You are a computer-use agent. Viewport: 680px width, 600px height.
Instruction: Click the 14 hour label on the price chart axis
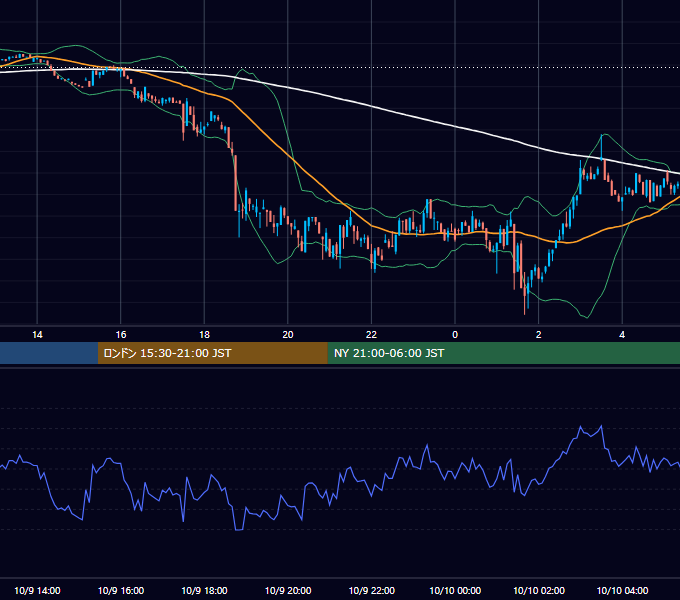(x=37, y=335)
